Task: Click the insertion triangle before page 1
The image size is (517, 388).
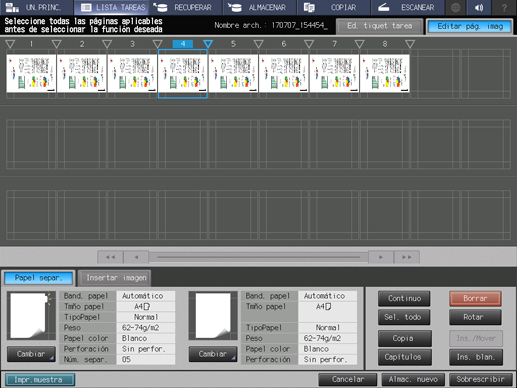Action: (x=10, y=44)
